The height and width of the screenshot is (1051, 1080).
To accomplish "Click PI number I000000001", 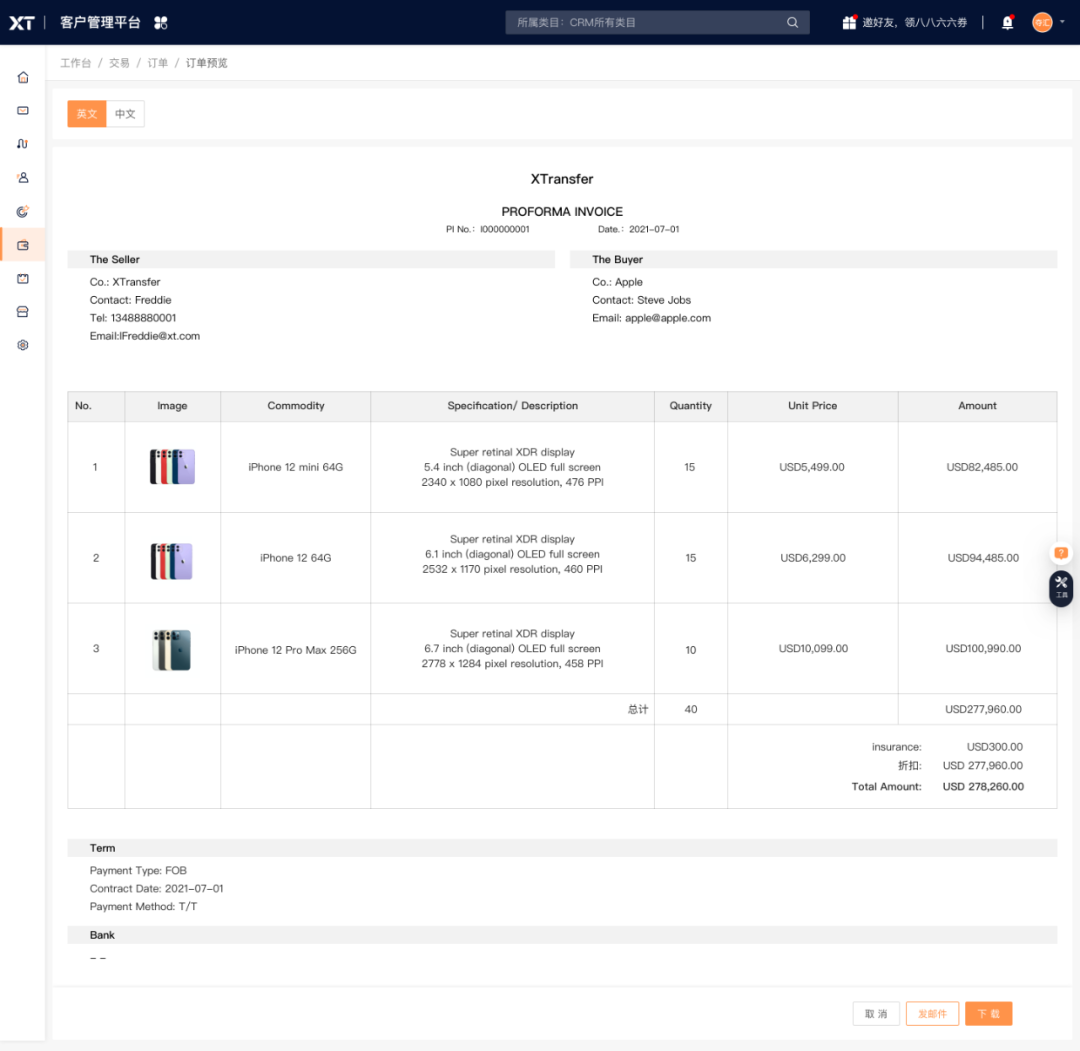I will pos(505,229).
